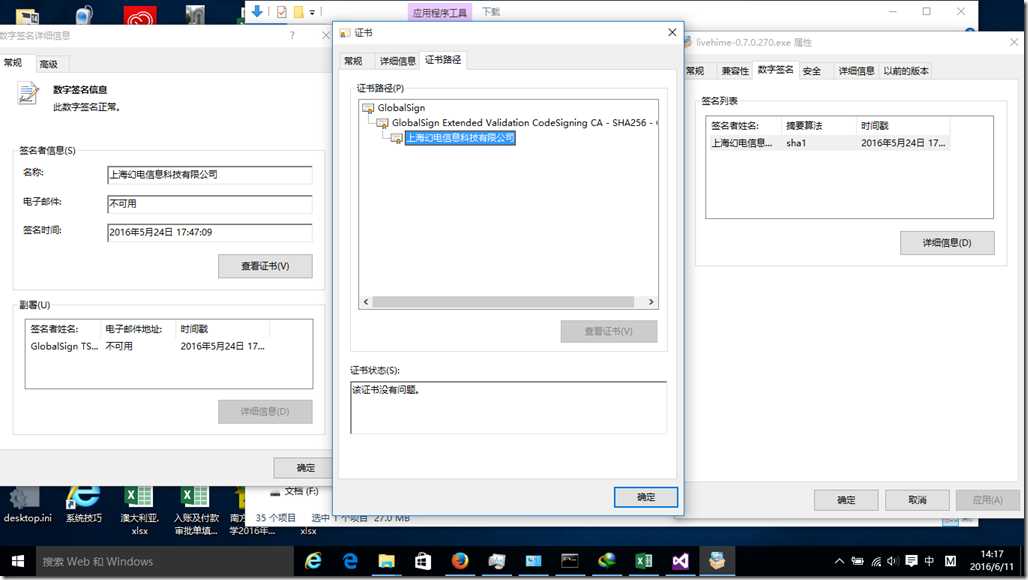Click 电子邮件地址 column header in 副署 list
This screenshot has height=580, width=1028.
[138, 328]
